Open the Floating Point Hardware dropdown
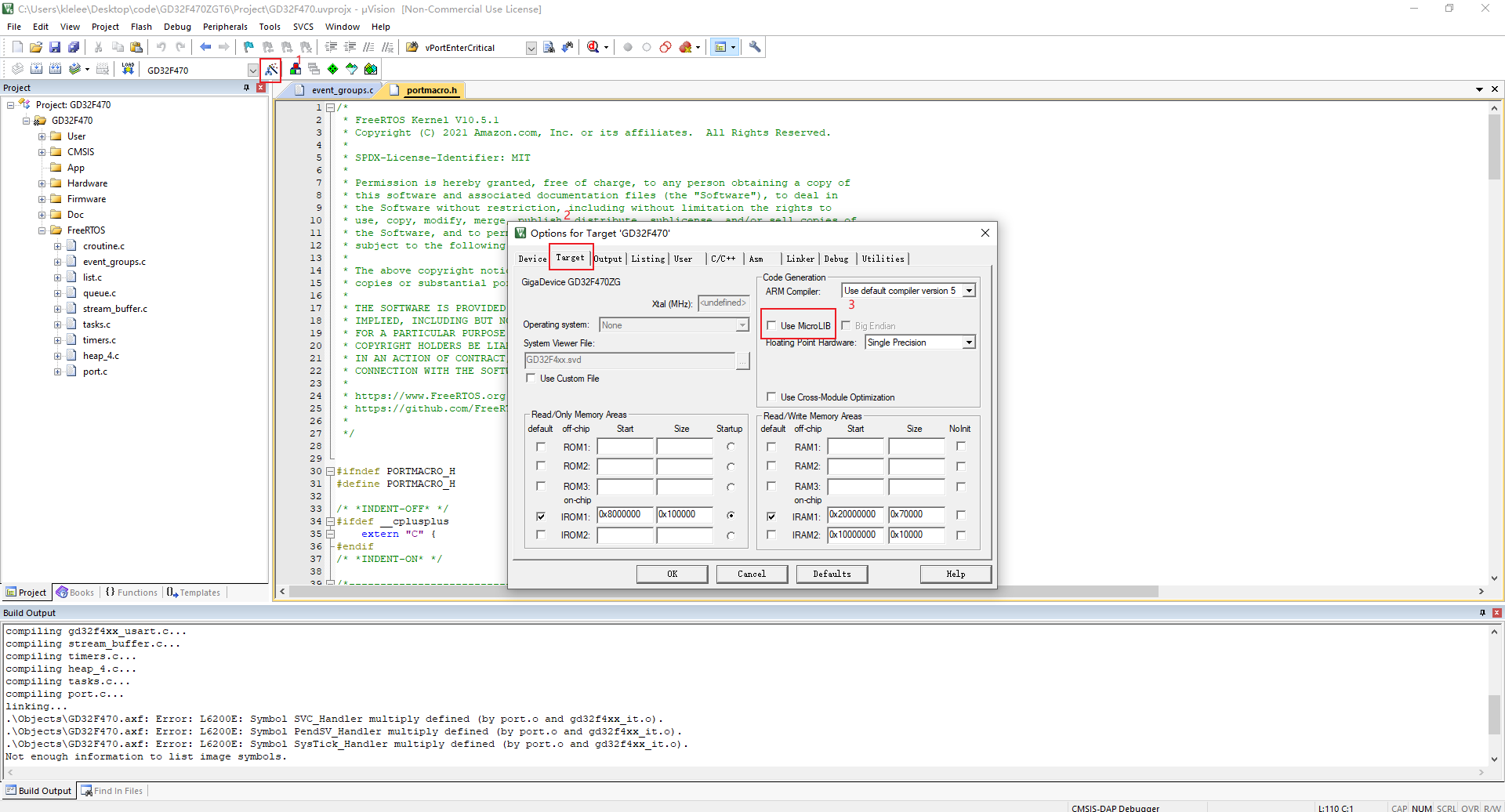Viewport: 1505px width, 812px height. click(969, 343)
